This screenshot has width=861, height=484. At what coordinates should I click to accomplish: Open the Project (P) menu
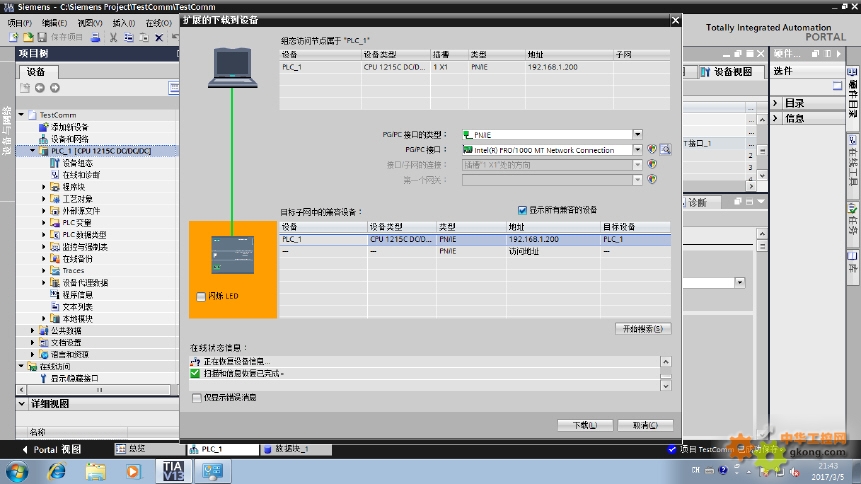point(20,23)
